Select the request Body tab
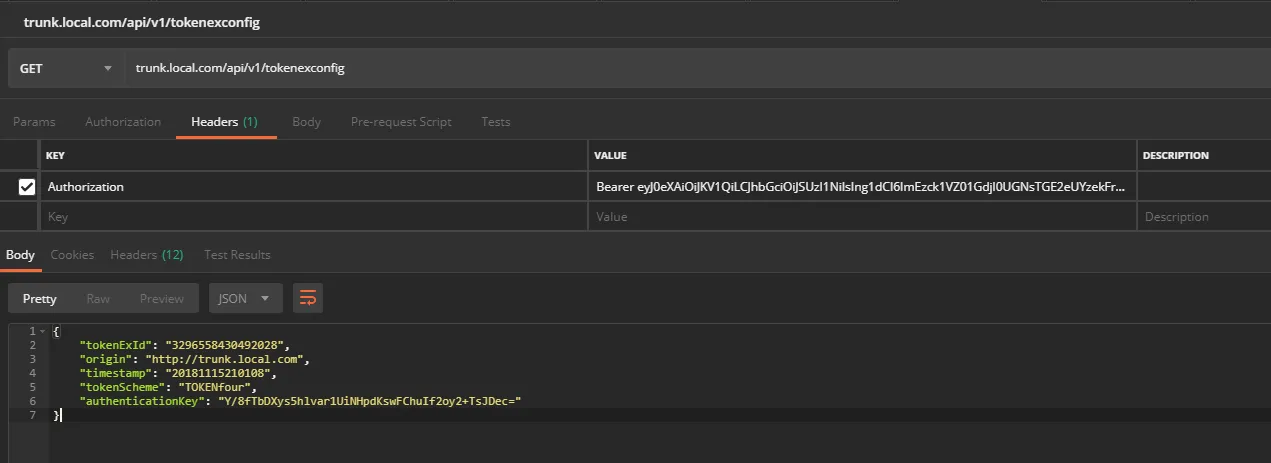Image resolution: width=1271 pixels, height=463 pixels. pos(306,122)
